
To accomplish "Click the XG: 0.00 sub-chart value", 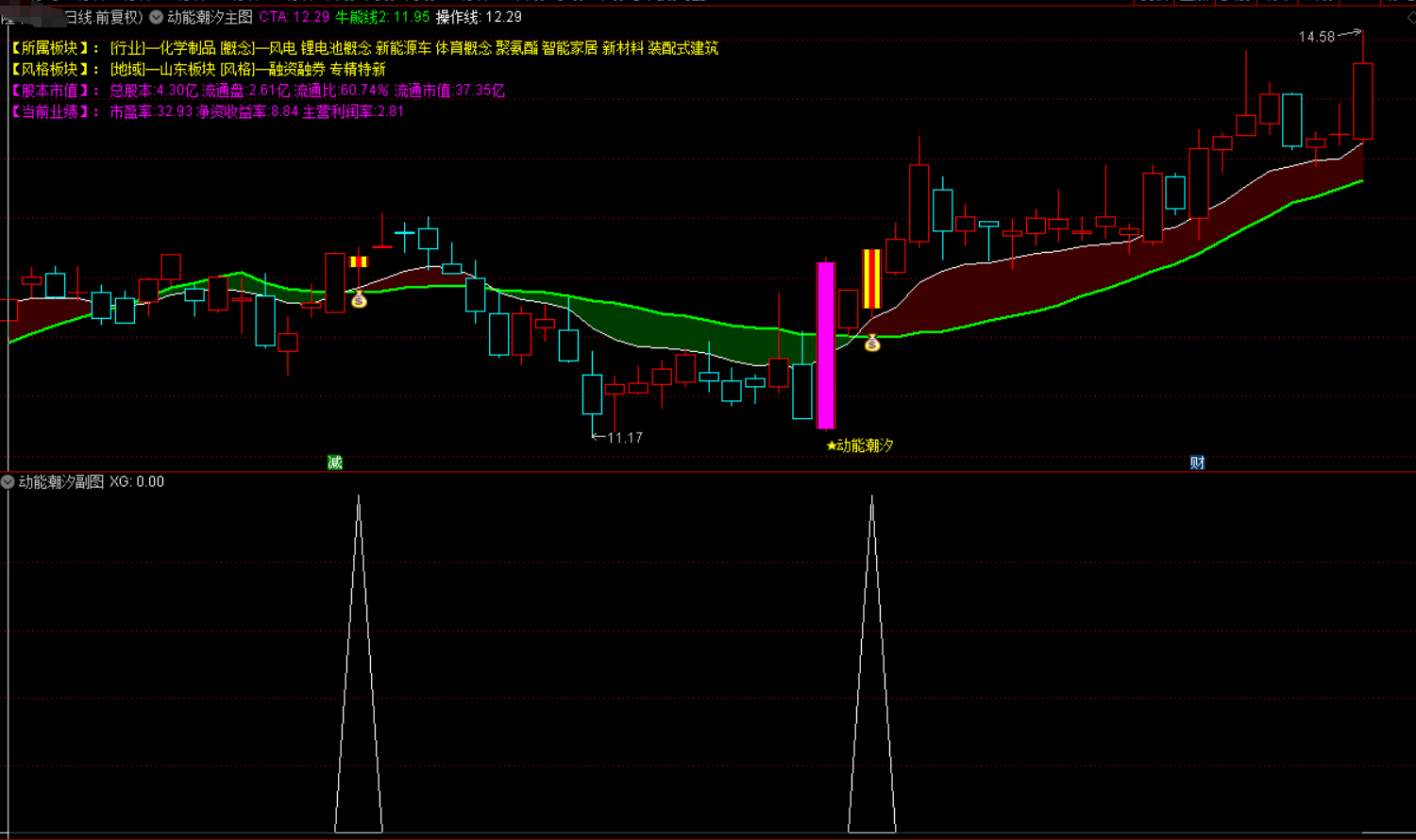I will pos(137,482).
